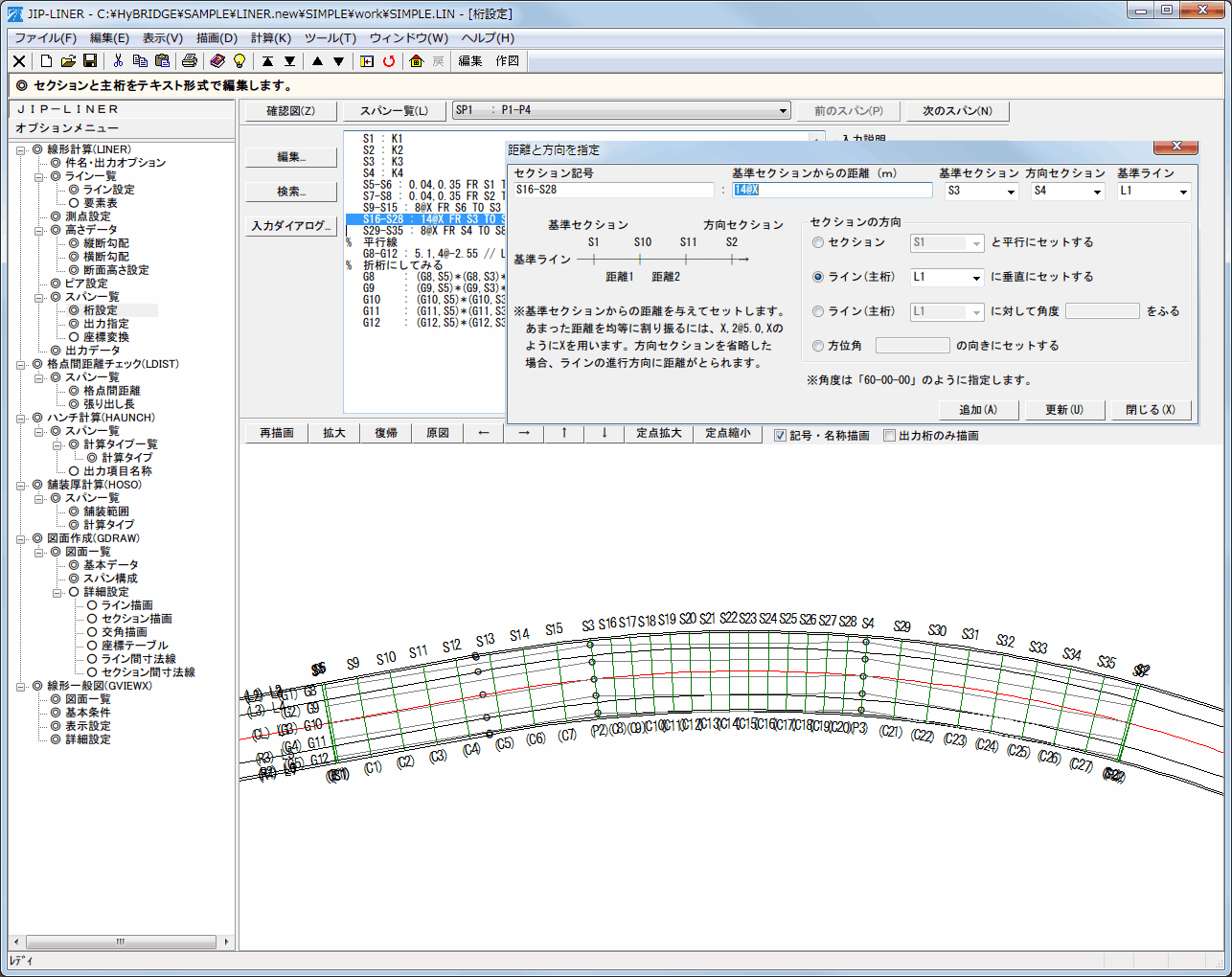Screen dimensions: 1232x977
Task: Open the help book icon
Action: pyautogui.click(x=217, y=61)
